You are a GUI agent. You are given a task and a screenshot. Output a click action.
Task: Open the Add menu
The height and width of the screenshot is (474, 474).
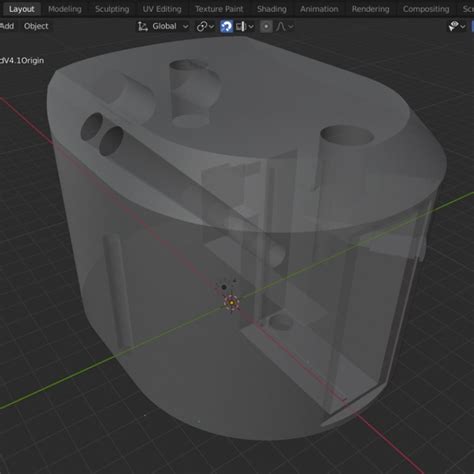(7, 26)
